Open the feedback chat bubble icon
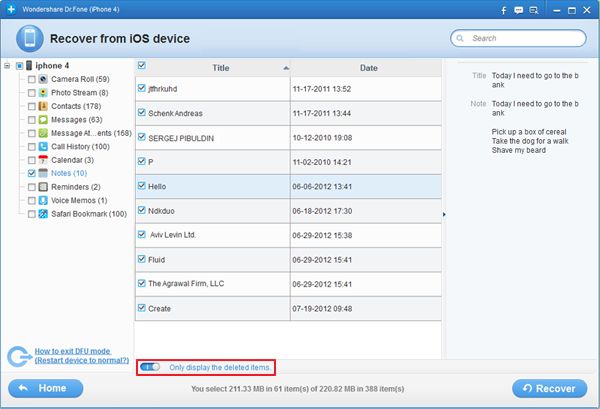600x409 pixels. [518, 10]
